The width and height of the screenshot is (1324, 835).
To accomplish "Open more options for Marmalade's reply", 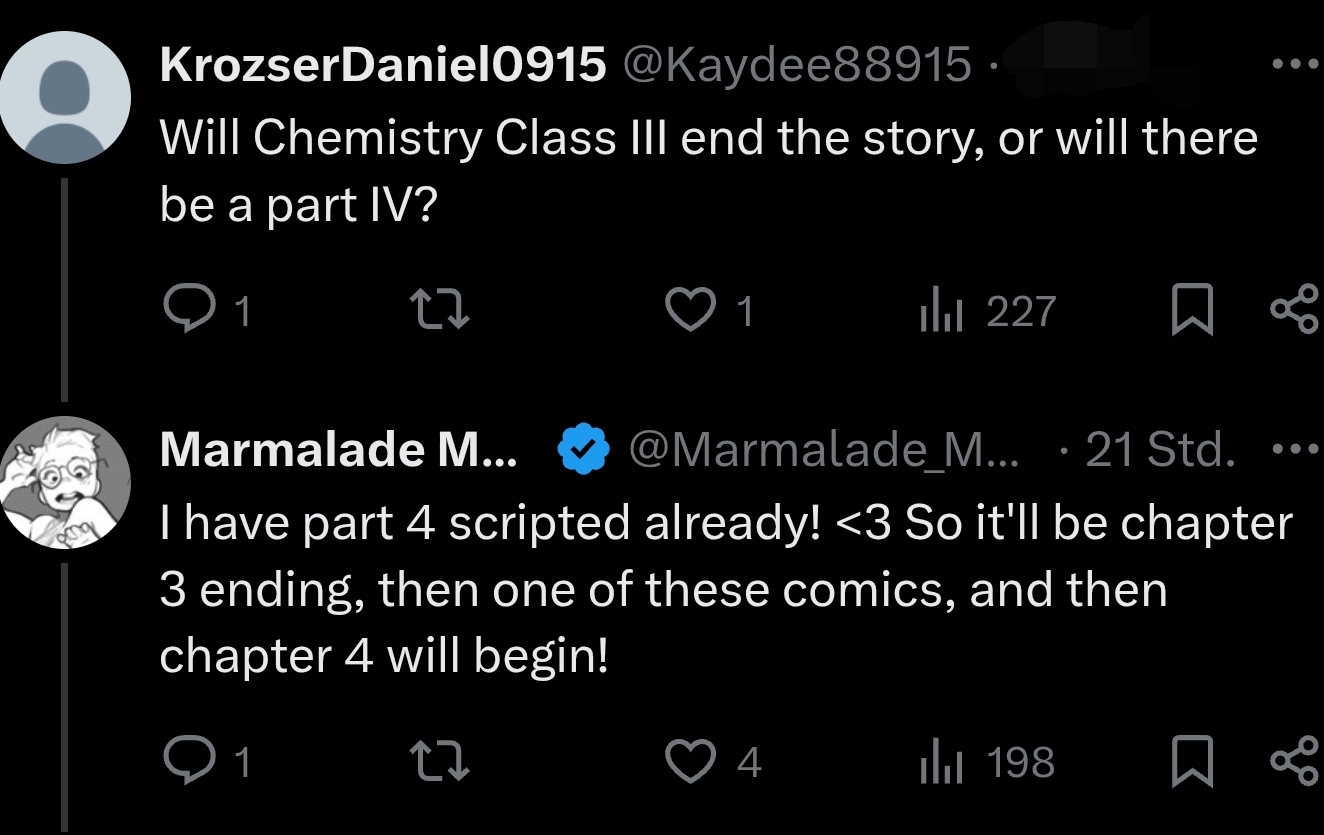I will click(1297, 450).
